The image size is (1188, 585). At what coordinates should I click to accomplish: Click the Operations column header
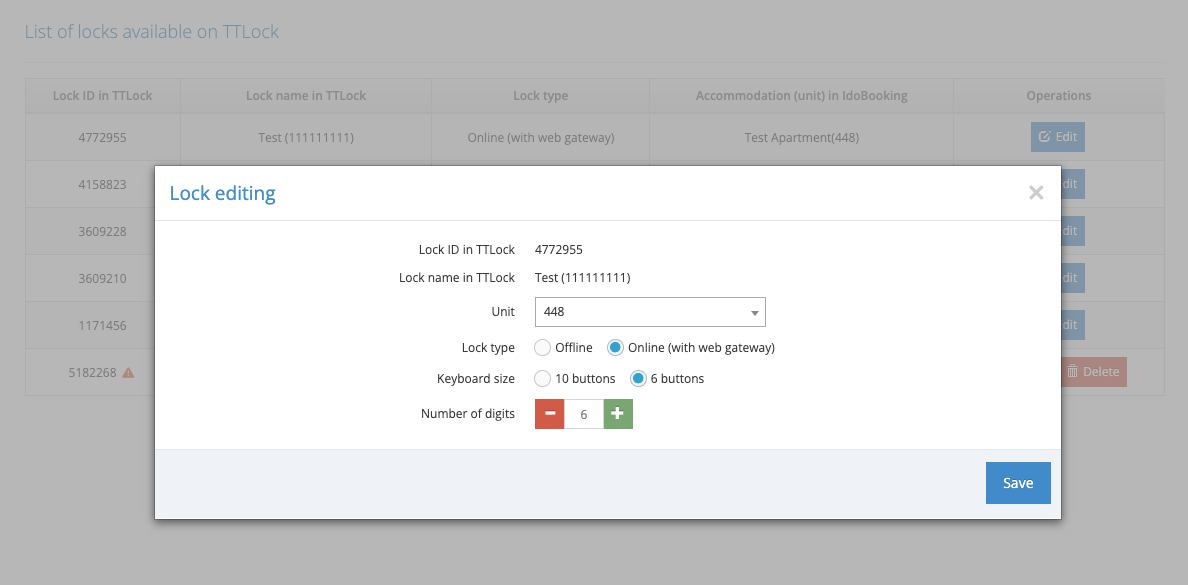tap(1058, 96)
